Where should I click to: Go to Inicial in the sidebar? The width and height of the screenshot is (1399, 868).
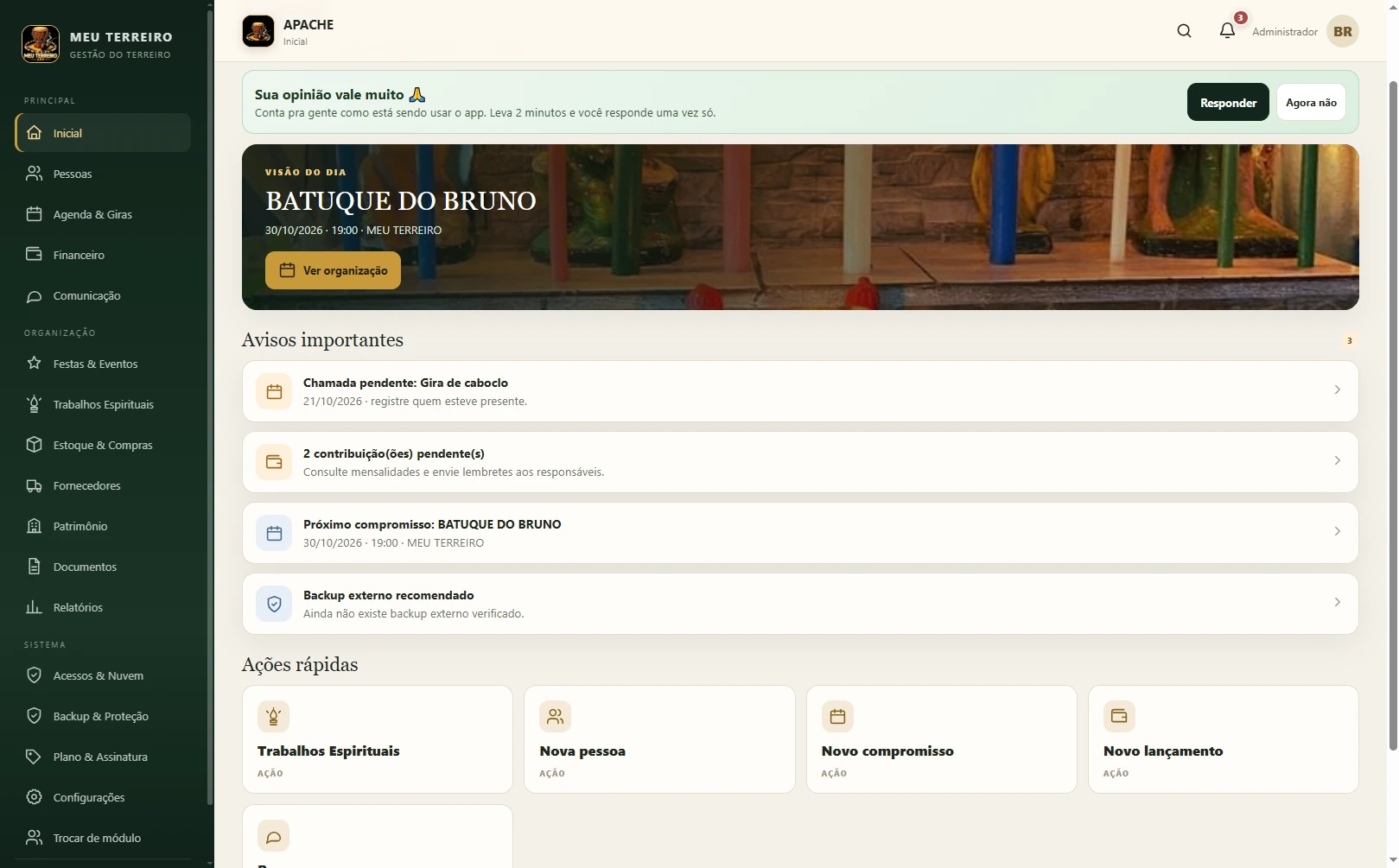coord(103,133)
